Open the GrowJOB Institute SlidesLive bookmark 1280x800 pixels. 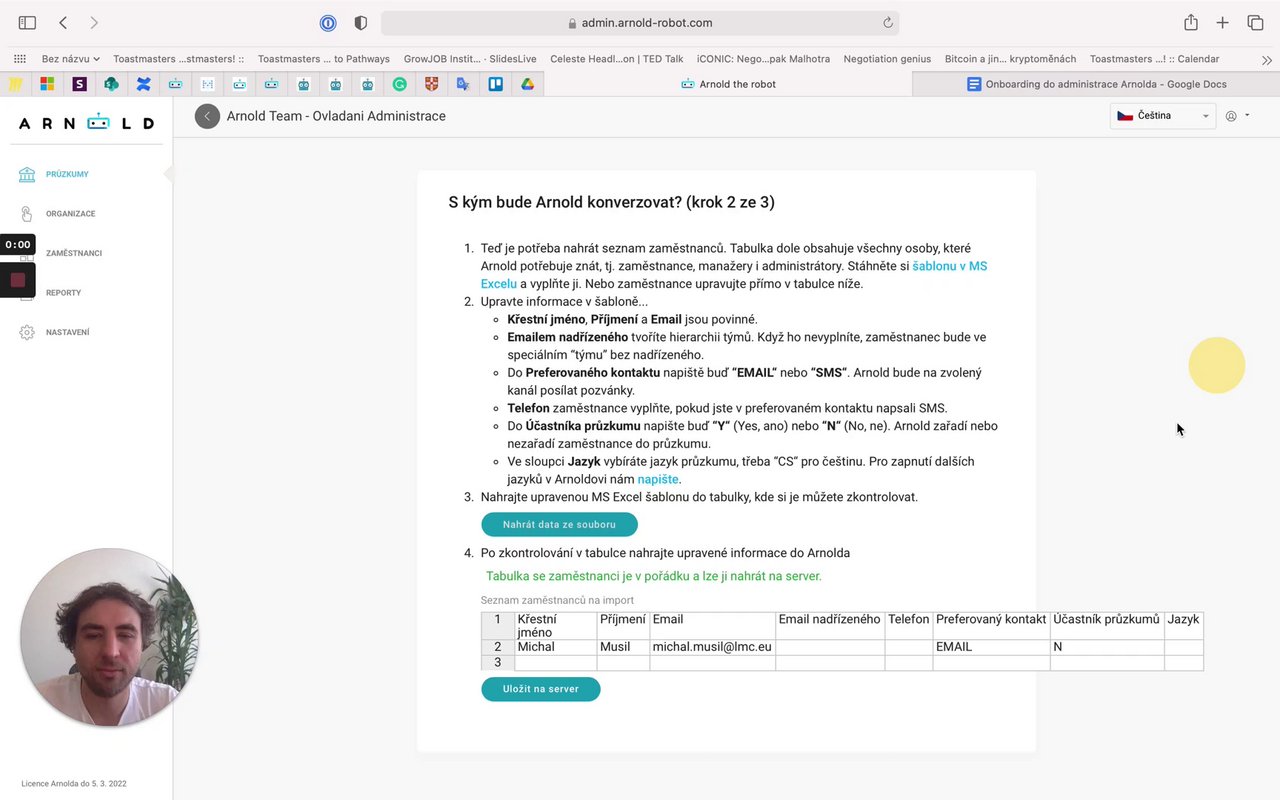point(470,59)
